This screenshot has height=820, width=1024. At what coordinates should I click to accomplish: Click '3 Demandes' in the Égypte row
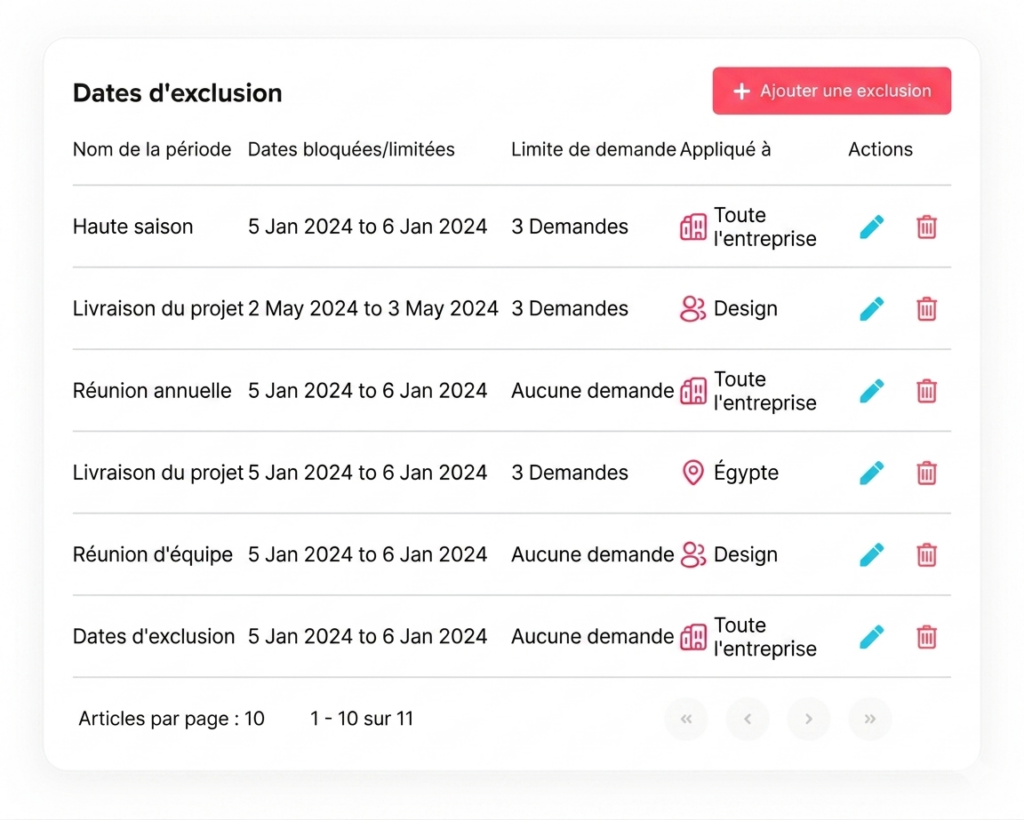pyautogui.click(x=569, y=472)
